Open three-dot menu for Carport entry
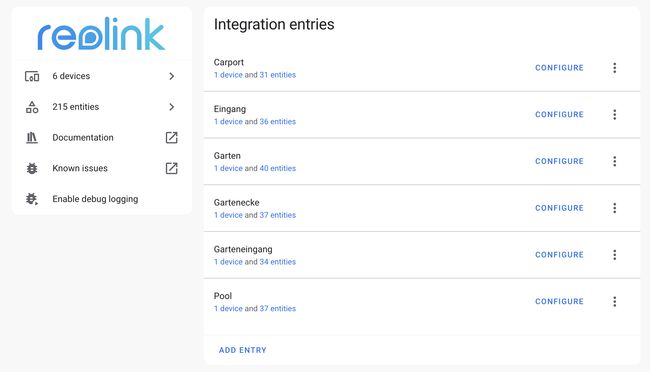Image resolution: width=650 pixels, height=372 pixels. (x=615, y=68)
